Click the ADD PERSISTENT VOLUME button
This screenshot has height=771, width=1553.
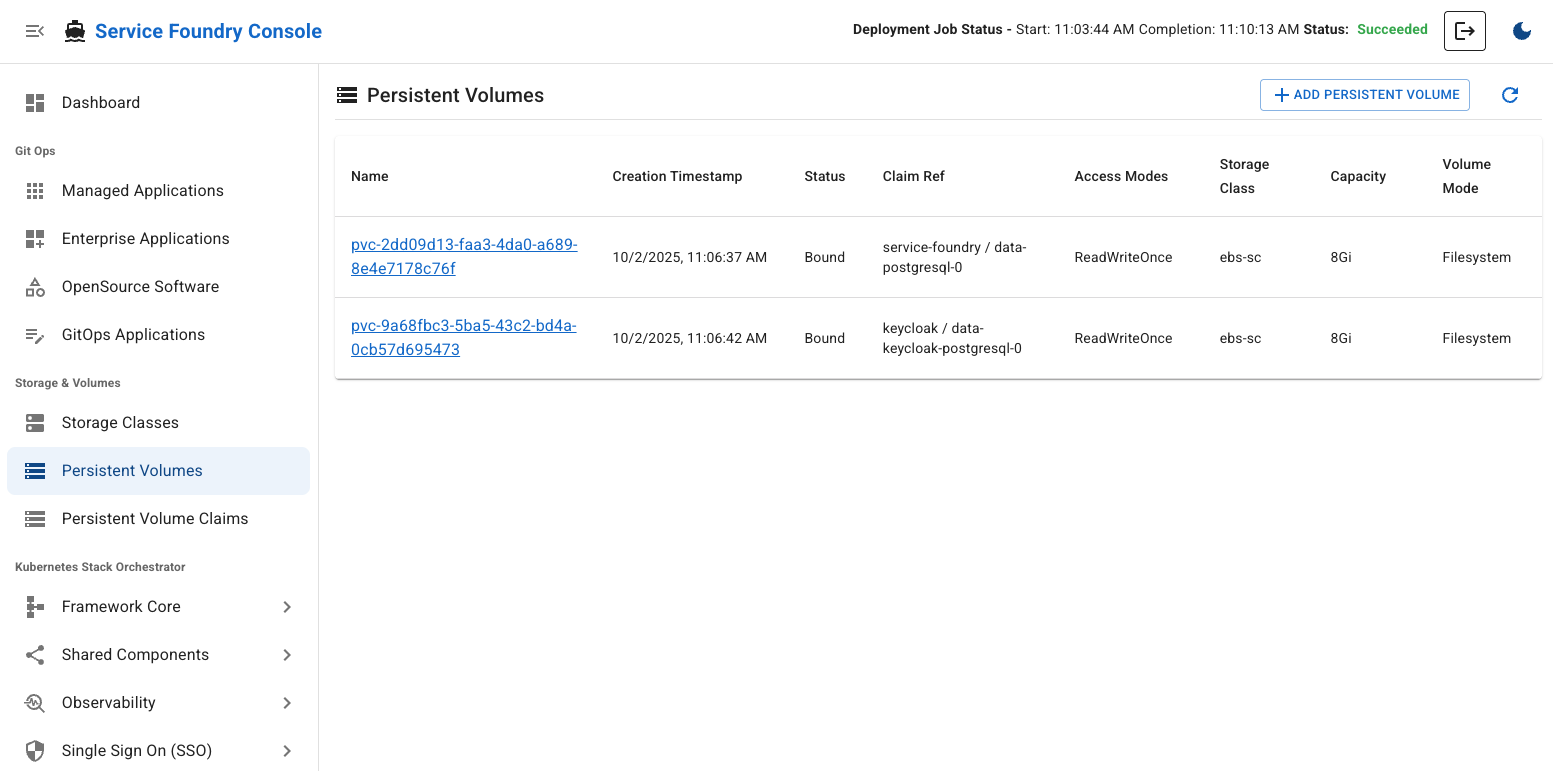click(x=1364, y=94)
